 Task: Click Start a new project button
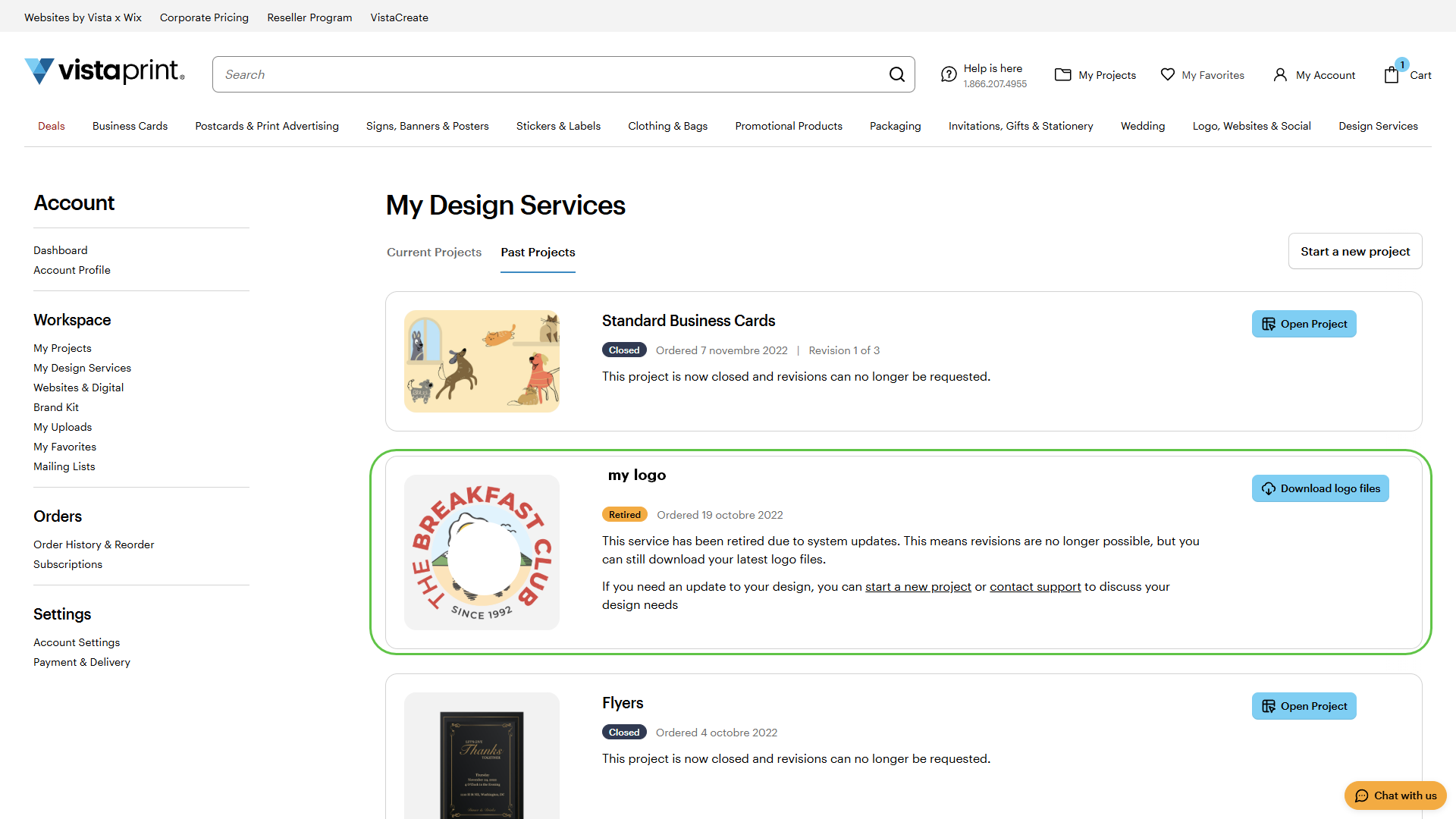[x=1355, y=251]
